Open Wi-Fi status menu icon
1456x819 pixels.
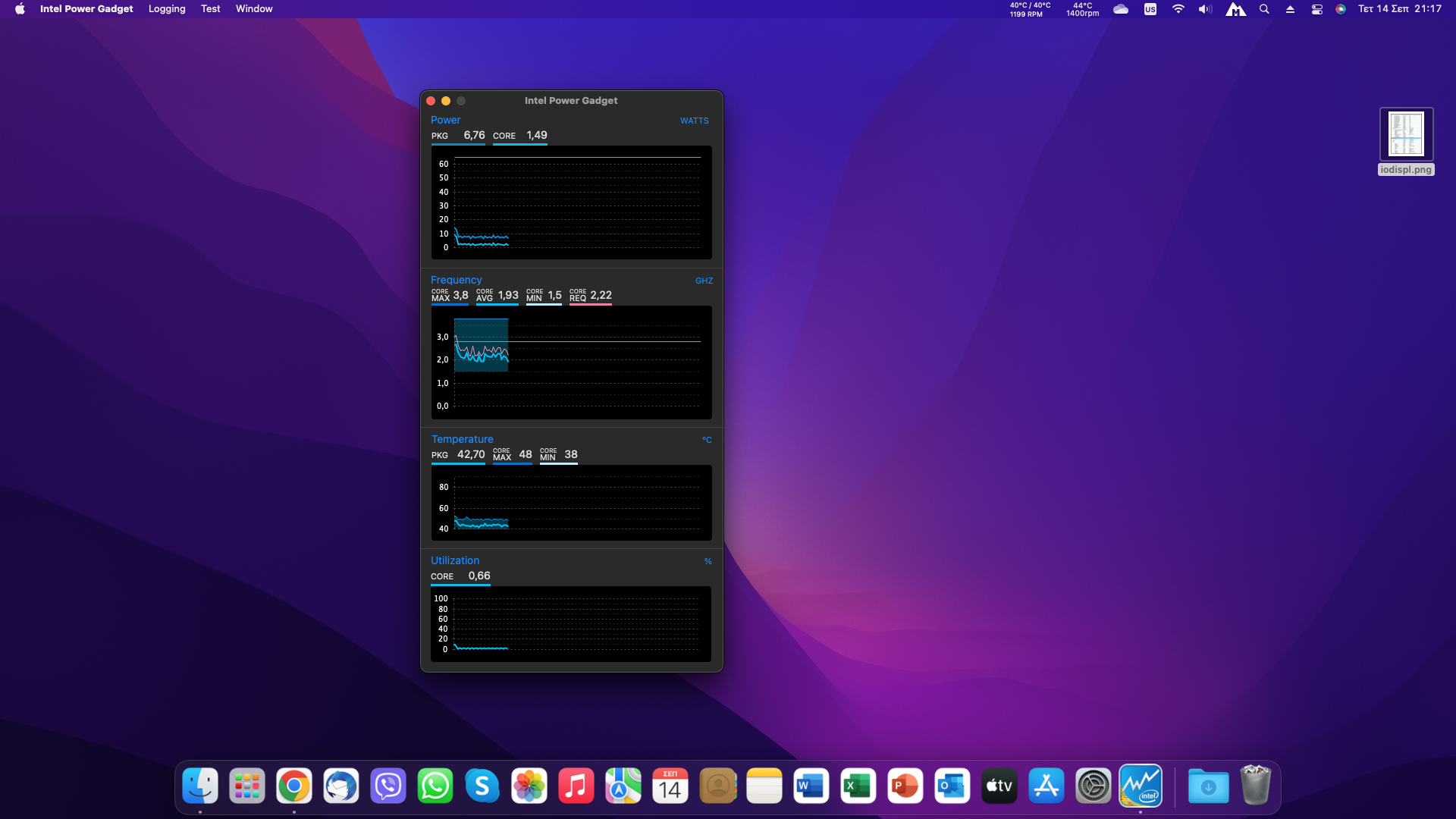[x=1178, y=9]
